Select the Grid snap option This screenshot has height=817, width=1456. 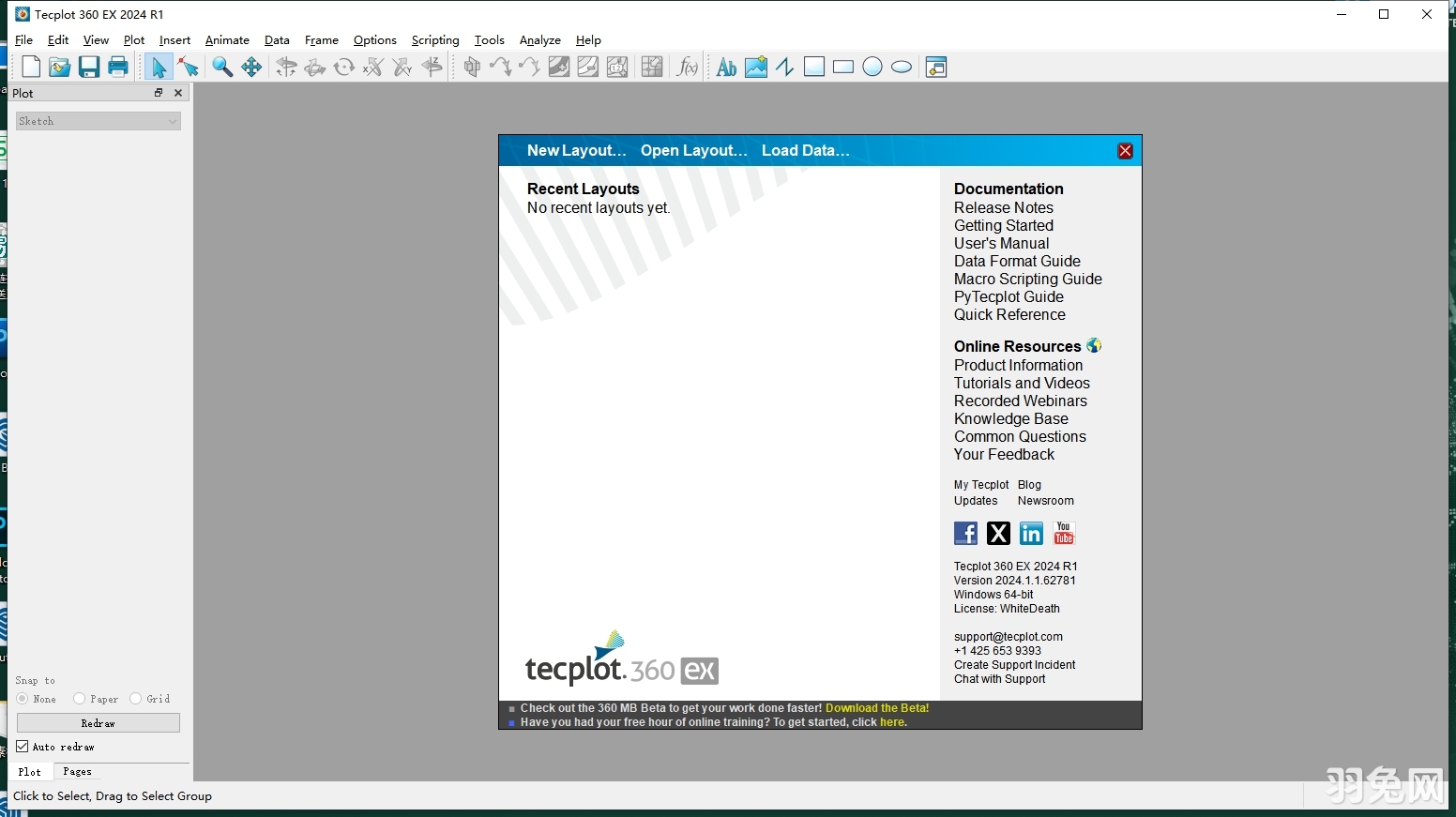137,699
